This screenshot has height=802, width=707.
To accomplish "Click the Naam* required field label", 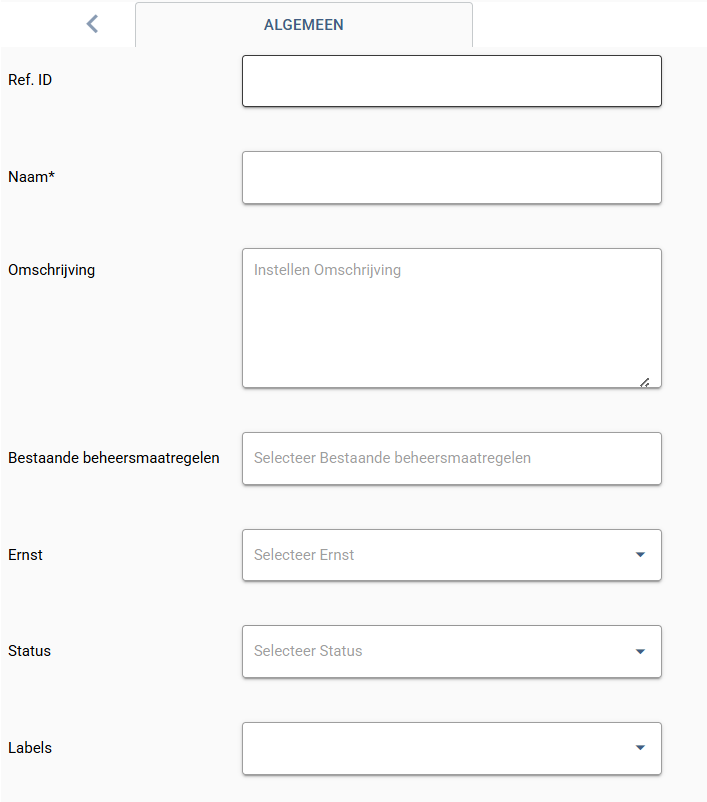I will (x=31, y=176).
